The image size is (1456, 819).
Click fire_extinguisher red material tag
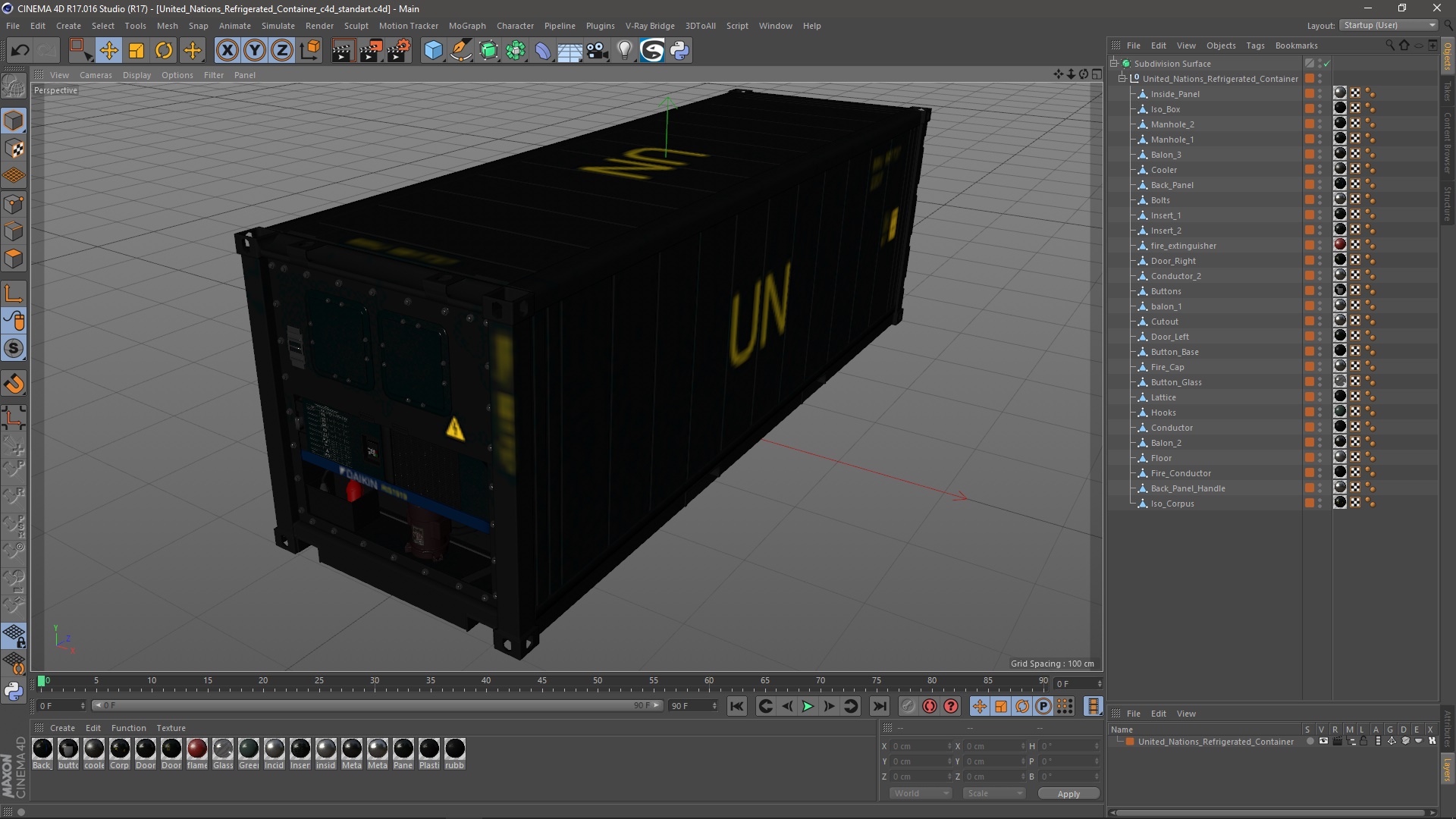[x=1340, y=245]
